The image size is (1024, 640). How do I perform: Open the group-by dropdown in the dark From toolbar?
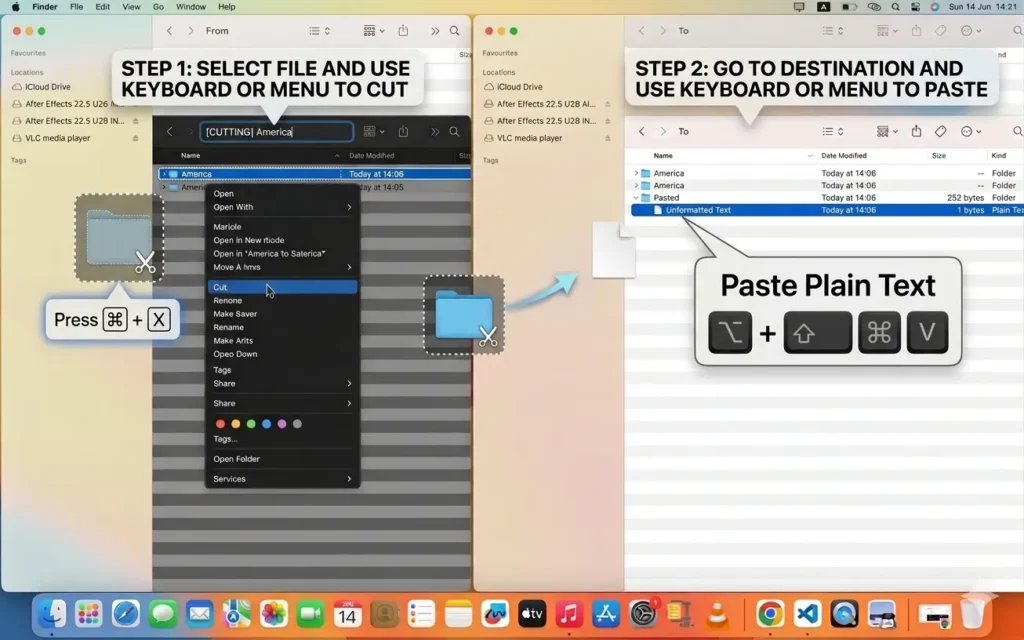pyautogui.click(x=374, y=132)
